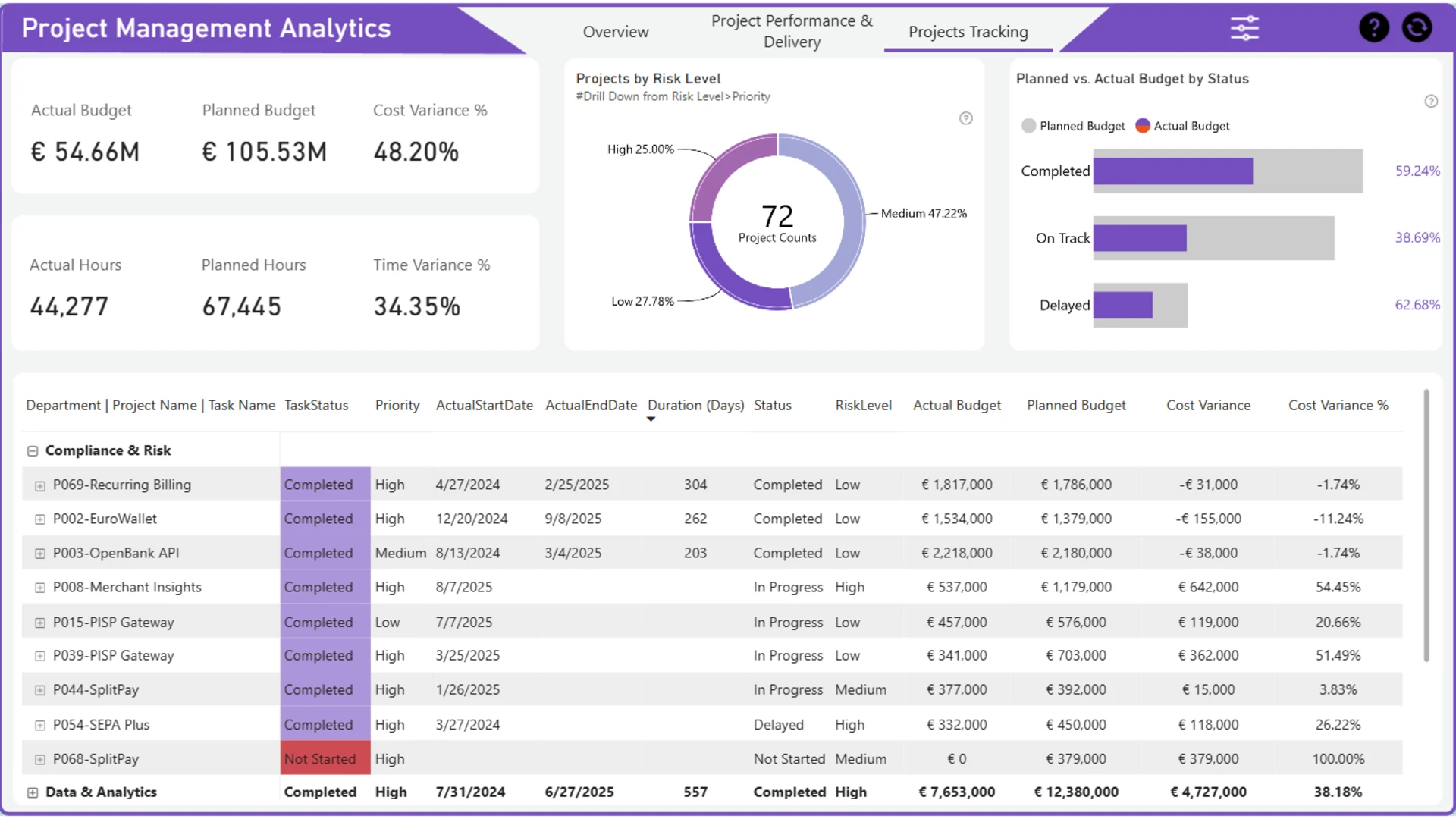This screenshot has height=819, width=1456.
Task: Switch to the Overview tab
Action: 615,32
